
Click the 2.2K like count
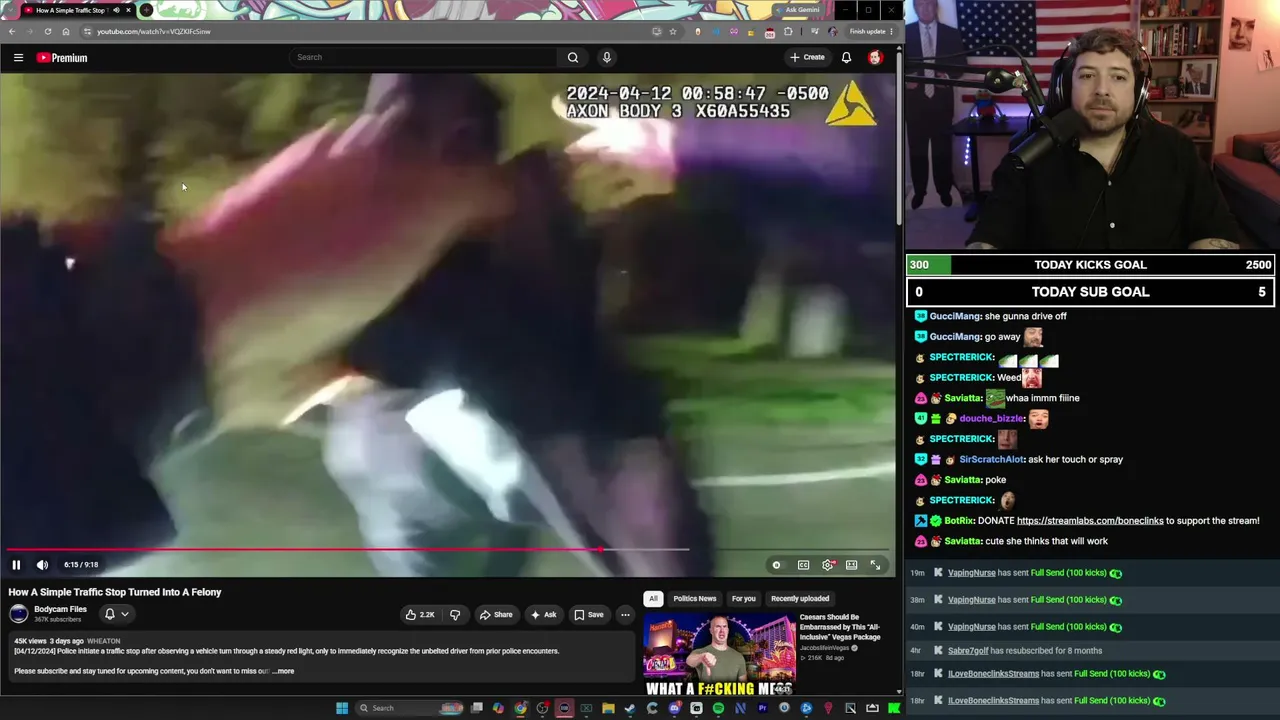[427, 615]
